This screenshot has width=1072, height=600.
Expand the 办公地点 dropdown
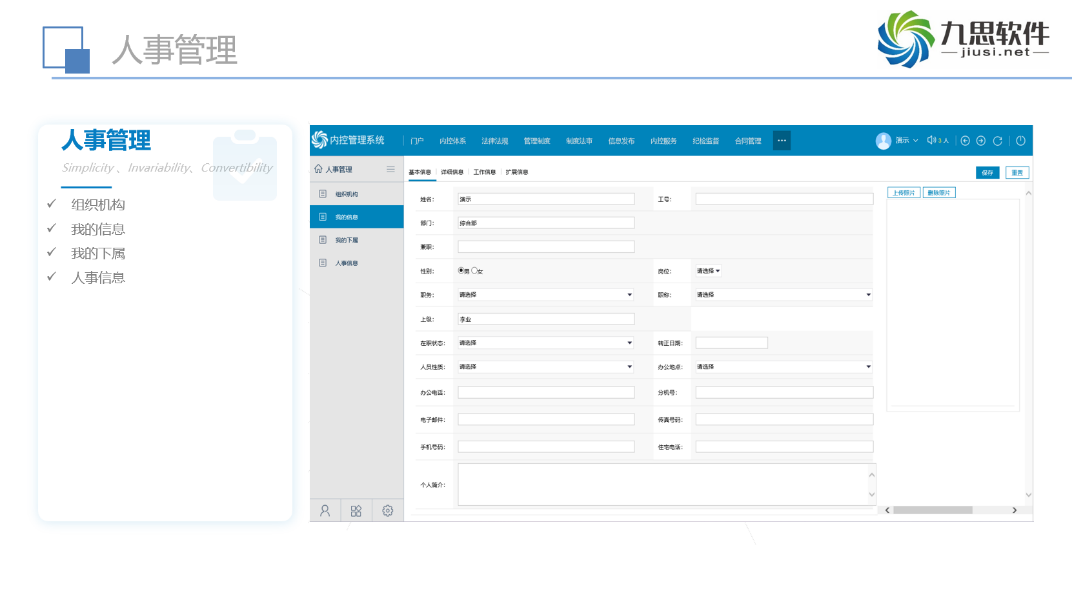coord(783,367)
